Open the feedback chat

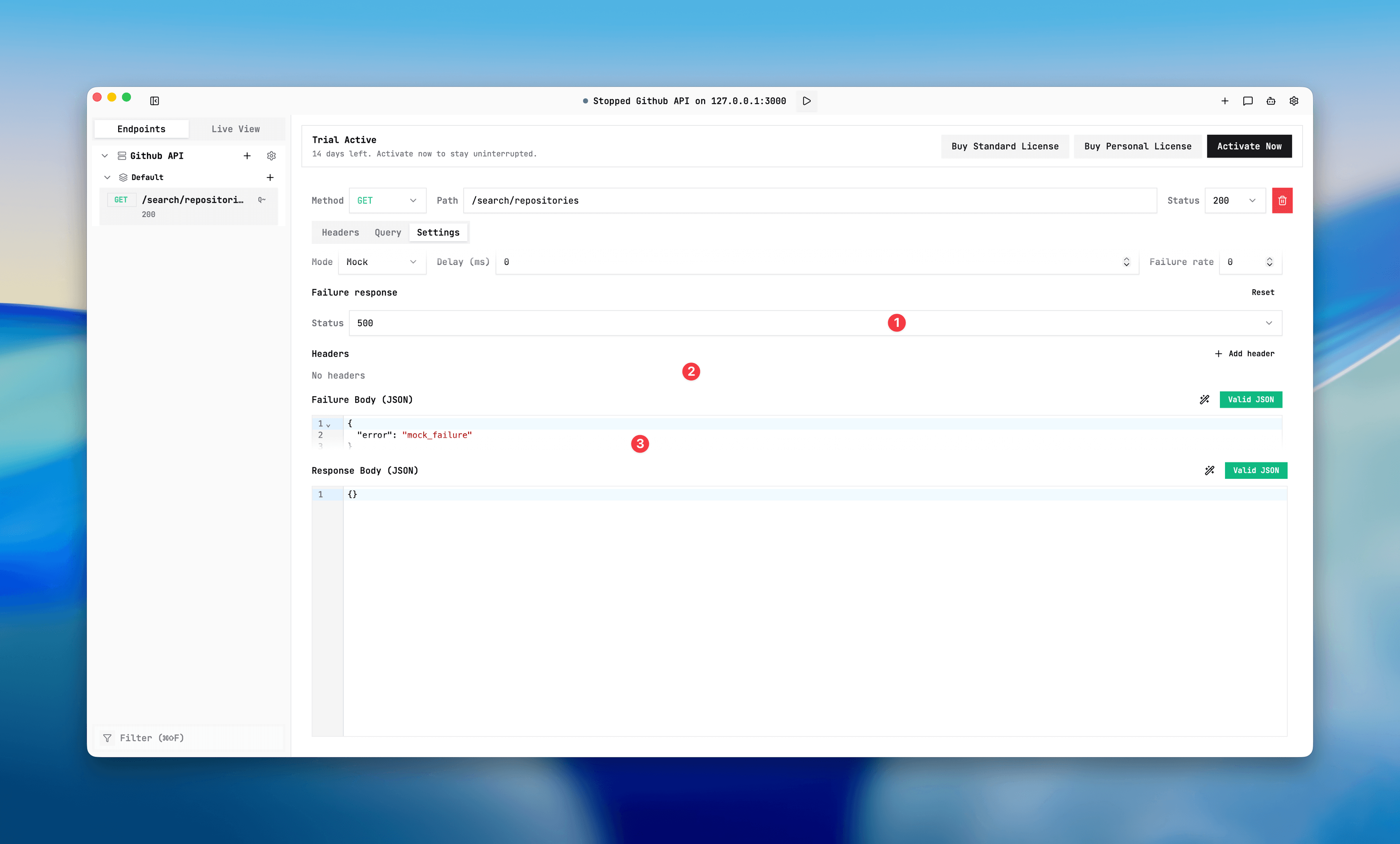(1248, 101)
